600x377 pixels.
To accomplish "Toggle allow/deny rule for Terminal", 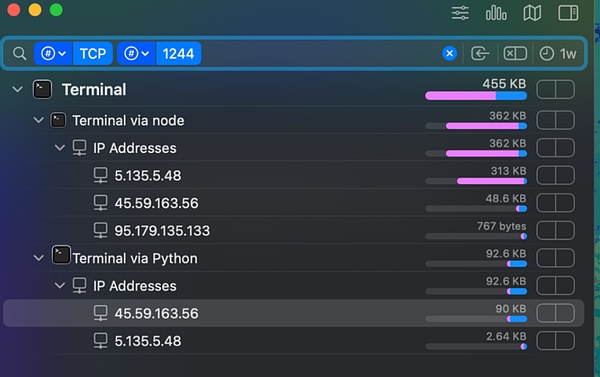I will [x=555, y=90].
